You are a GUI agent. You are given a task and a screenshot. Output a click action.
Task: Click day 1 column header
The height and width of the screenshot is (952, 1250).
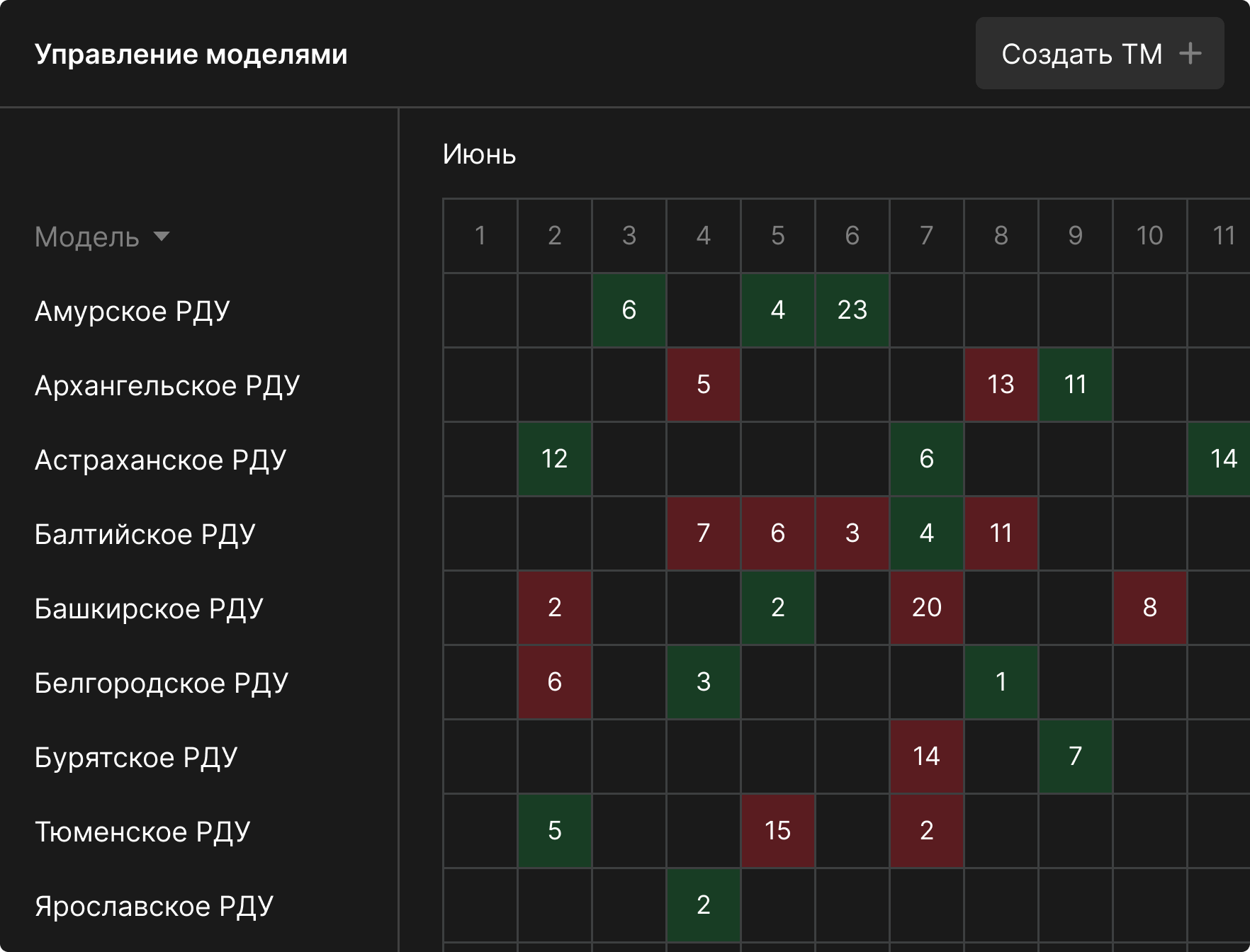[x=480, y=236]
